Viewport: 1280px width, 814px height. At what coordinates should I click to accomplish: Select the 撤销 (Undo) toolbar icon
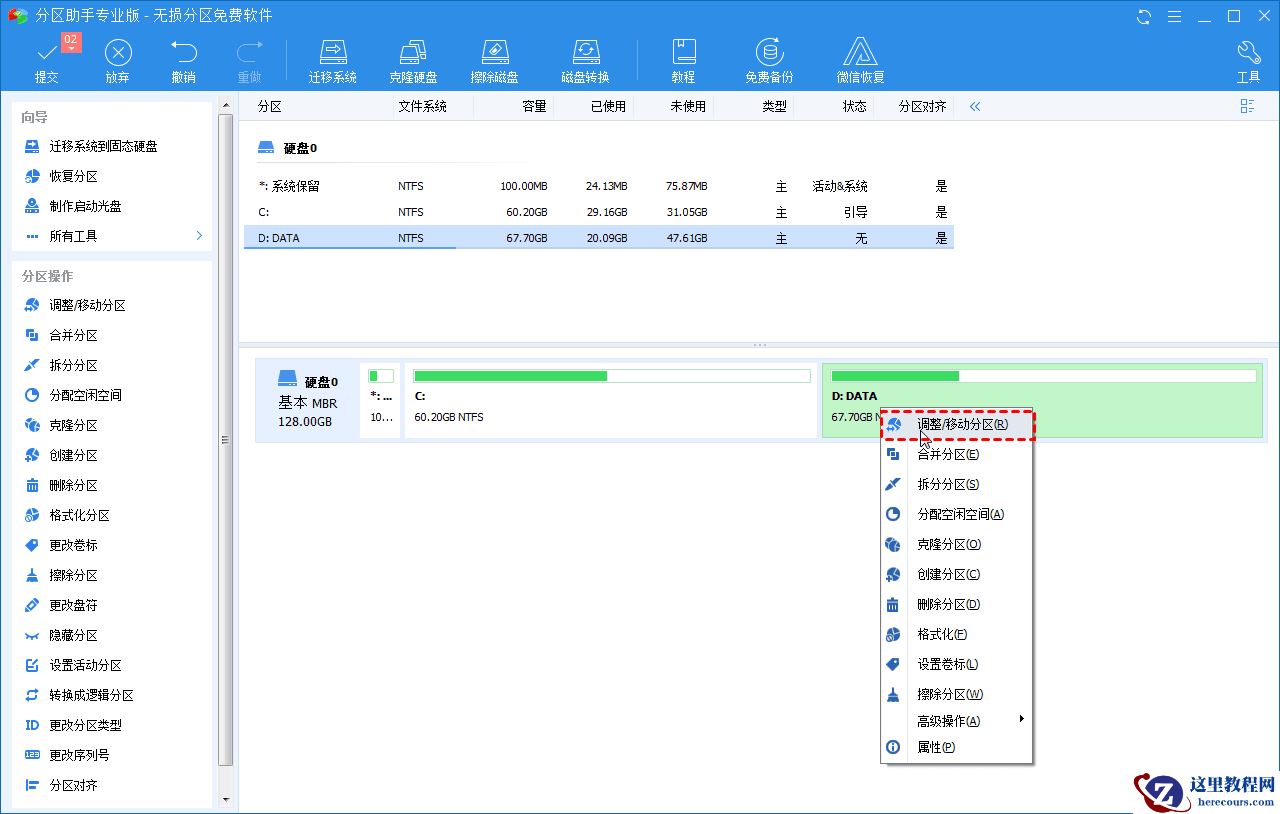[x=183, y=58]
